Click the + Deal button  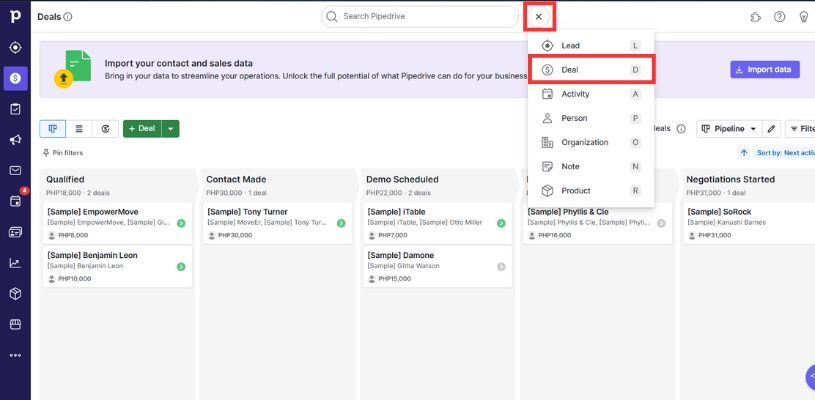(x=142, y=129)
